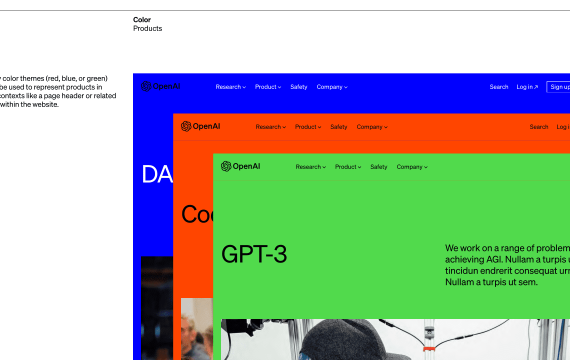Open Safety link in blue header

pyautogui.click(x=299, y=87)
